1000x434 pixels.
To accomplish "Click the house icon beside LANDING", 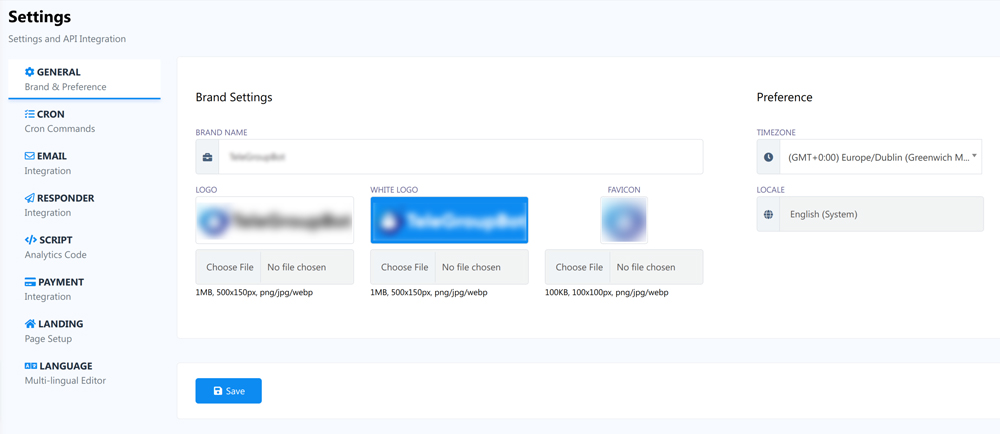I will tap(30, 324).
